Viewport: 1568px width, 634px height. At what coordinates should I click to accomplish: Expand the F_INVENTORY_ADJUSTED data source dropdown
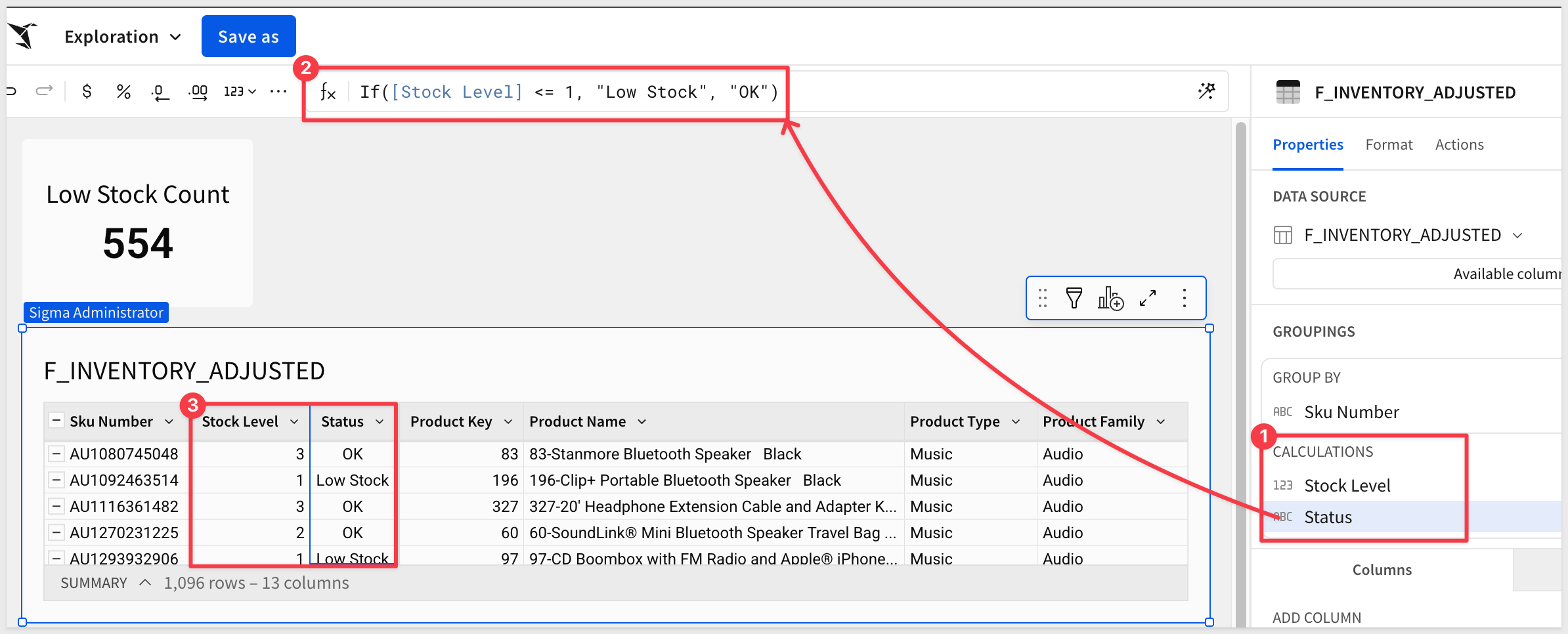pyautogui.click(x=1517, y=235)
